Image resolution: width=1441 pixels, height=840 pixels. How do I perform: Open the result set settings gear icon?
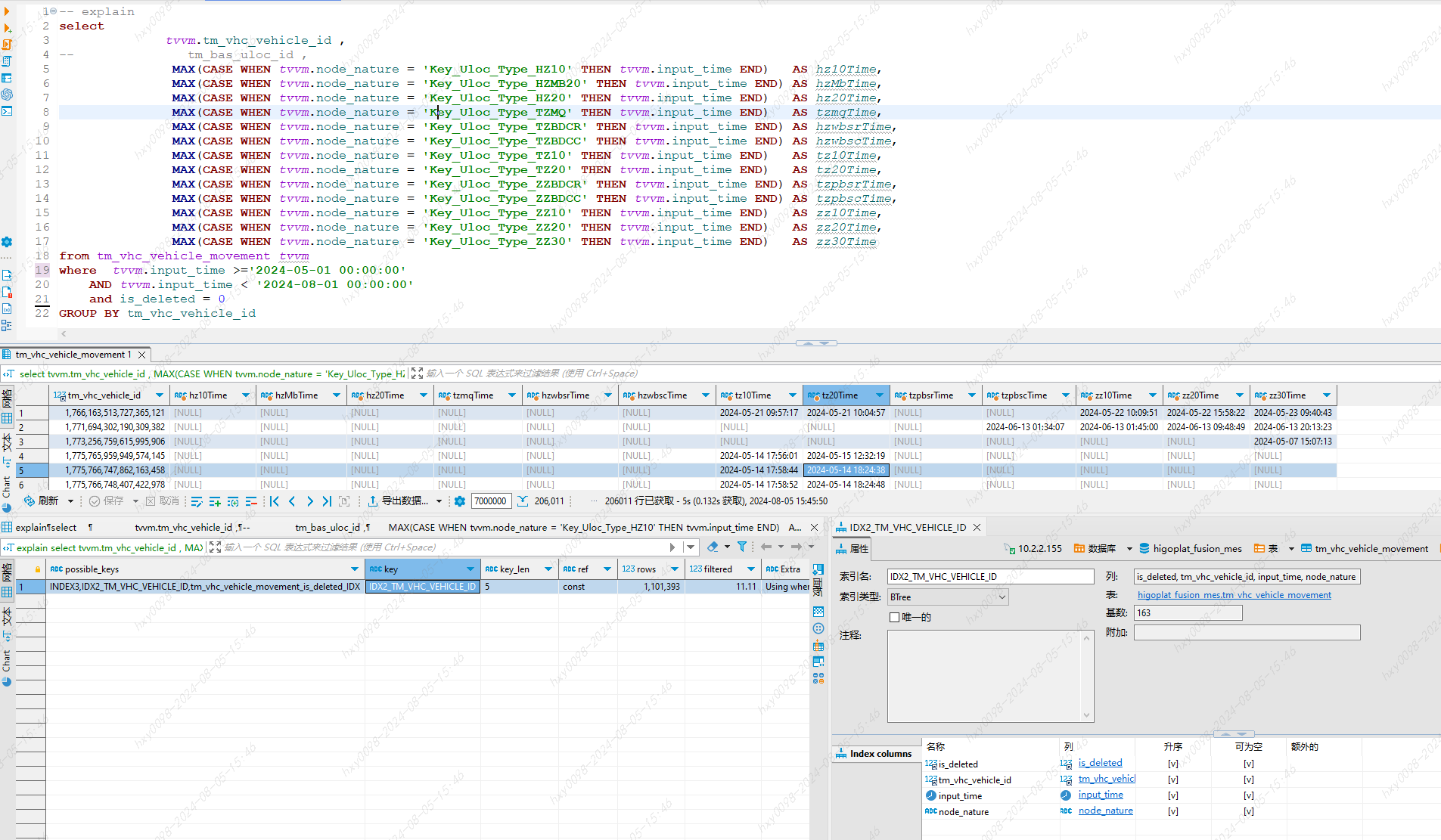[460, 501]
